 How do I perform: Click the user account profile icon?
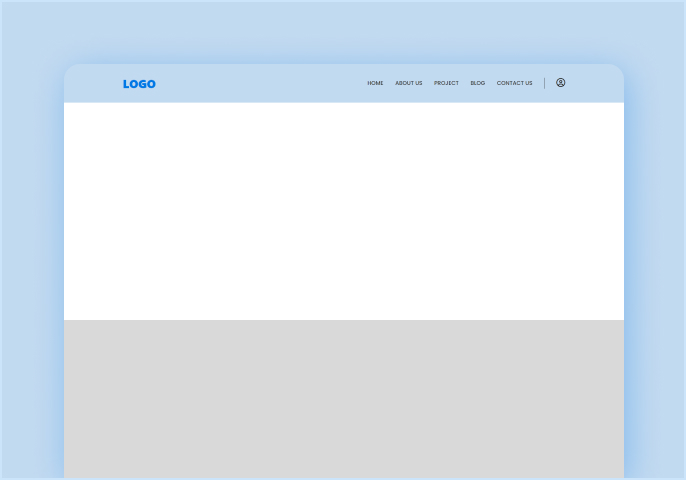tap(561, 83)
